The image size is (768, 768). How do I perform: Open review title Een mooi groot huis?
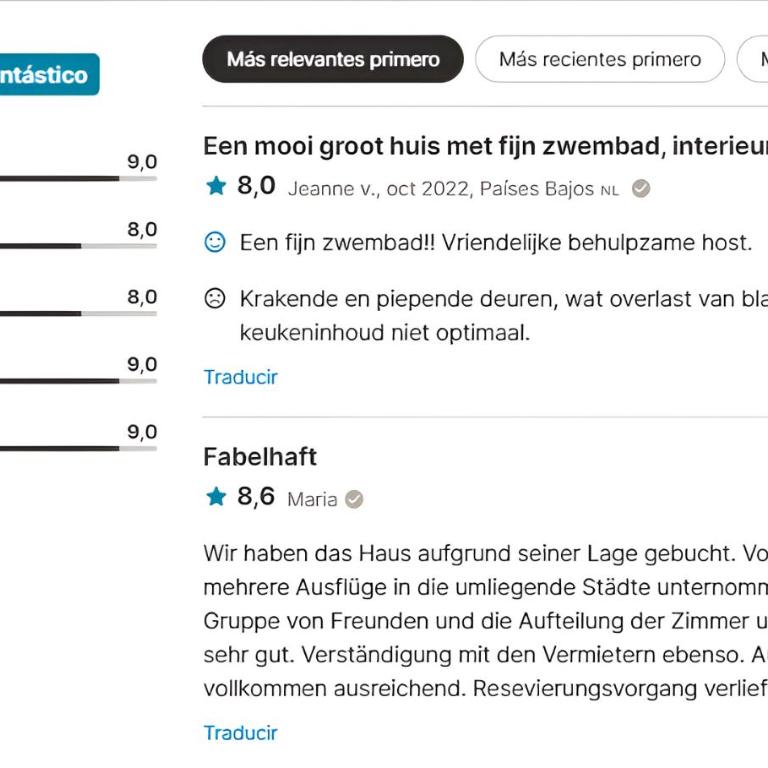pyautogui.click(x=485, y=146)
